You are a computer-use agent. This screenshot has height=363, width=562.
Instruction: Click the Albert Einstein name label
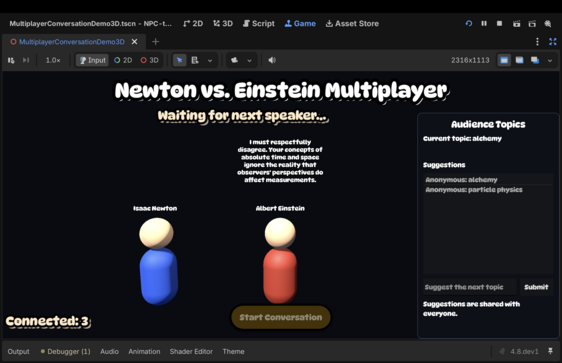280,208
